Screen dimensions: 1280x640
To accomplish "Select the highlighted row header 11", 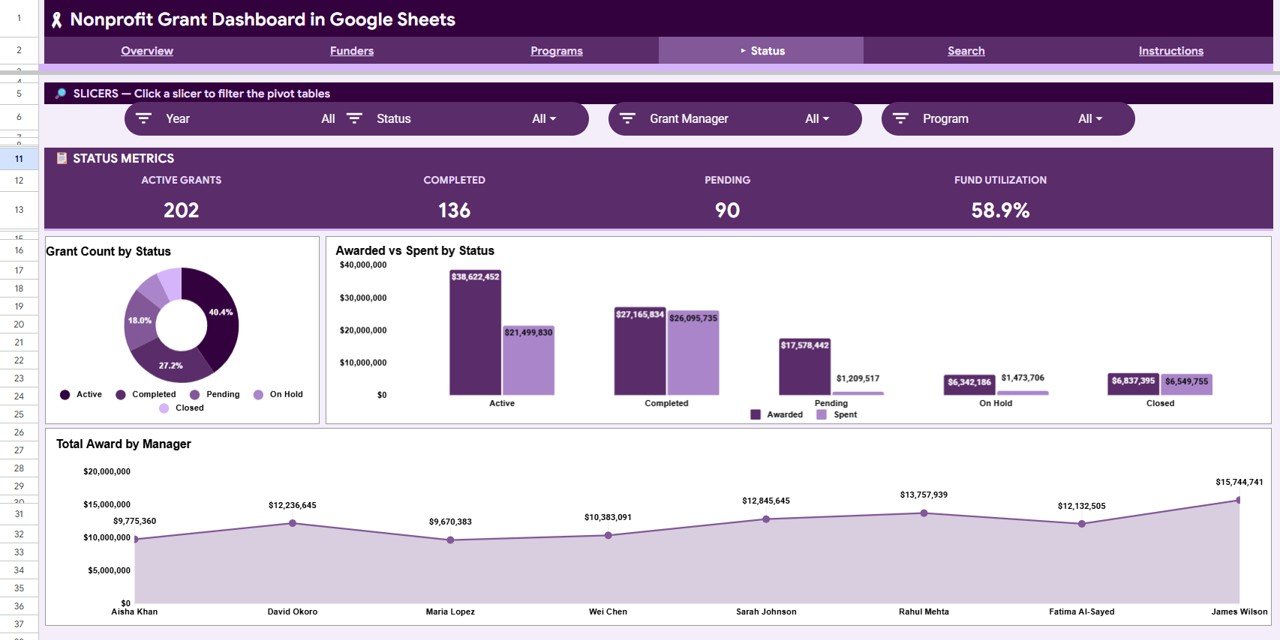I will click(19, 158).
